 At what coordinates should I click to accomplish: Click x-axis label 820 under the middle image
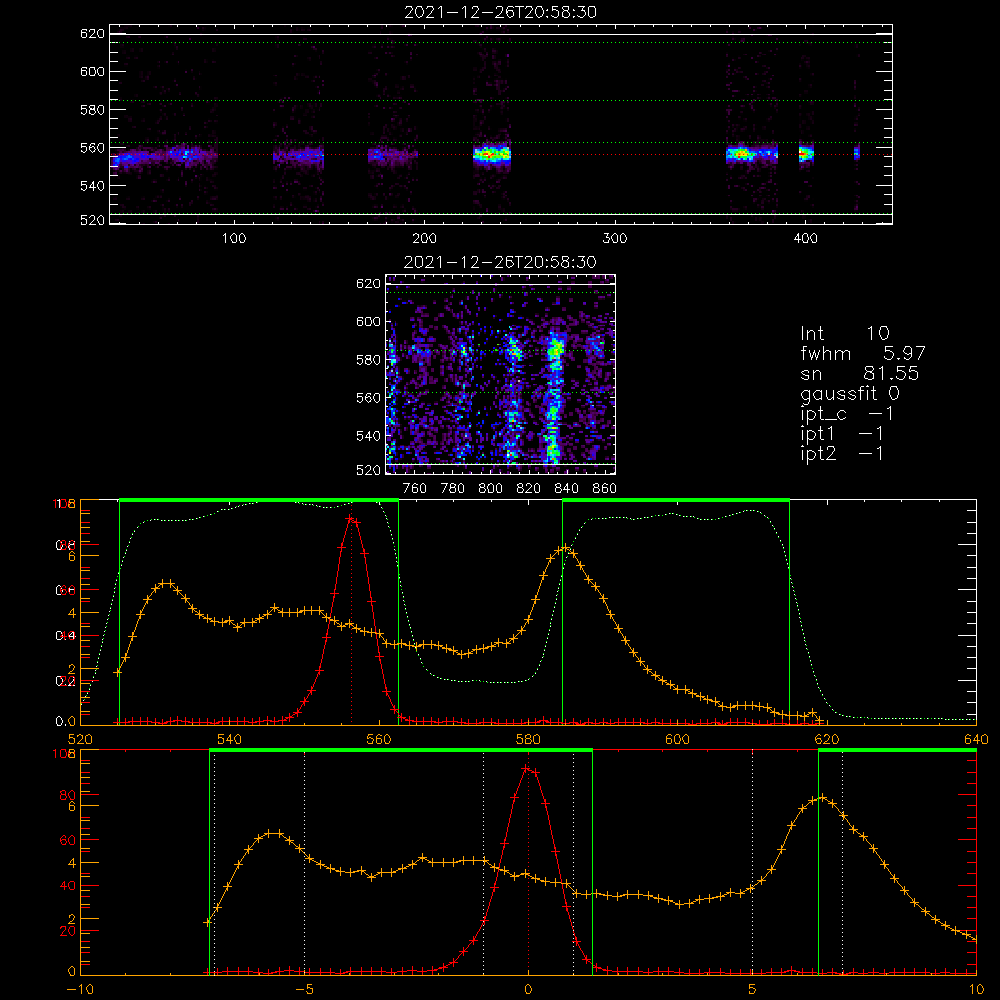pyautogui.click(x=528, y=489)
